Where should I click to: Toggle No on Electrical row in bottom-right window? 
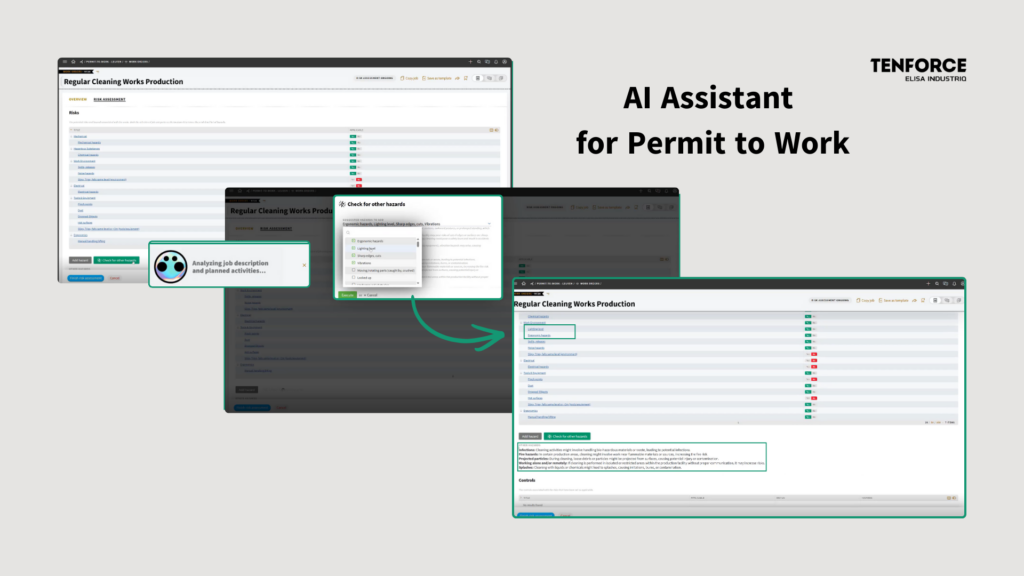[814, 360]
